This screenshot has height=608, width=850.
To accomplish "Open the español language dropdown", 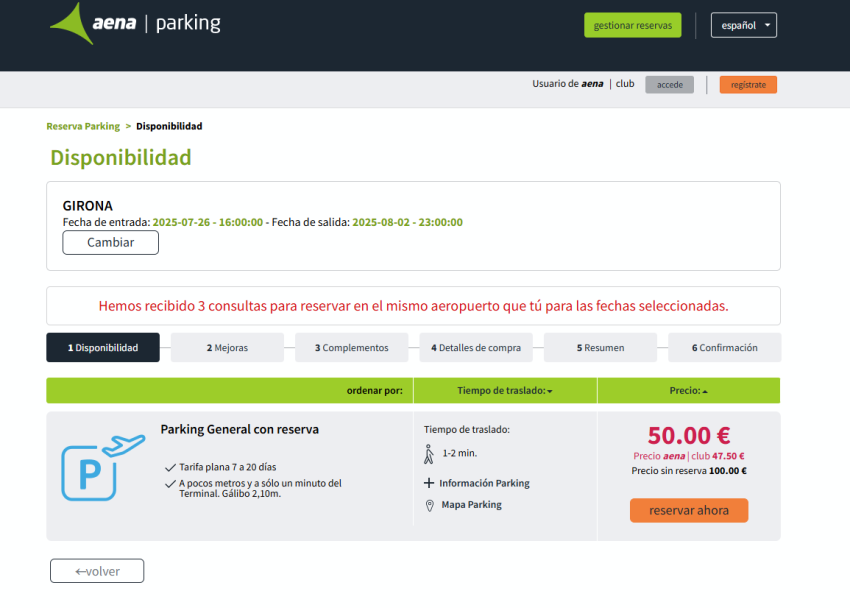I will pyautogui.click(x=744, y=25).
